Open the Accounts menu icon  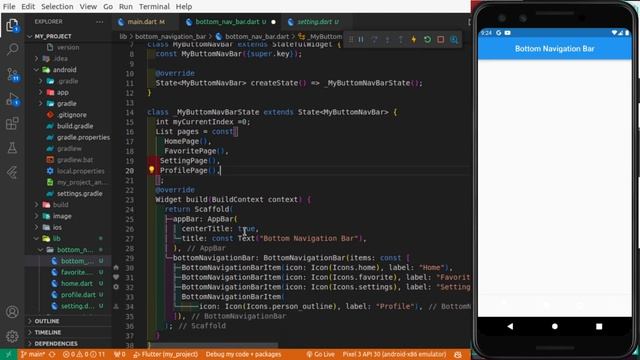(x=12, y=312)
